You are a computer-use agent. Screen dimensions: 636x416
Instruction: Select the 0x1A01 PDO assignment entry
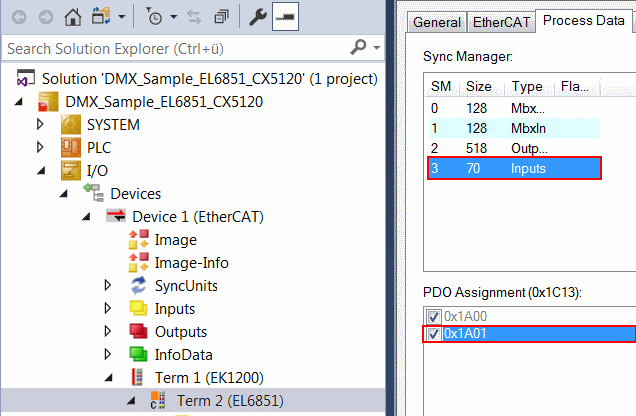pos(539,334)
